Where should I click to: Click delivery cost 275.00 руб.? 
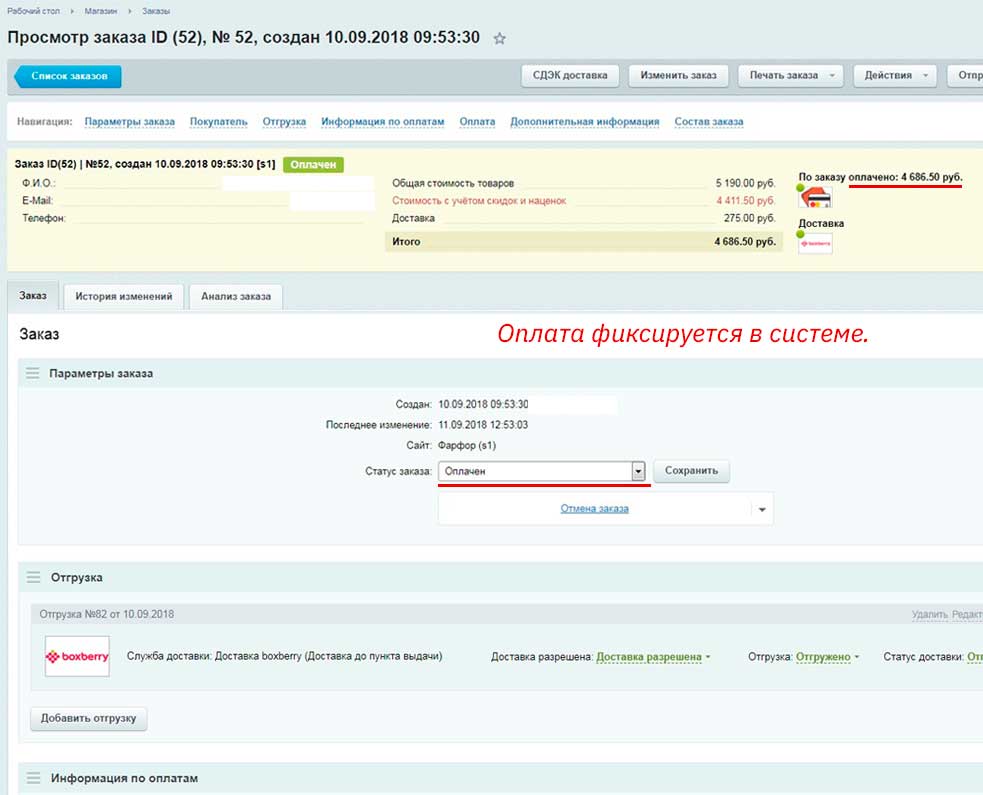(x=750, y=218)
